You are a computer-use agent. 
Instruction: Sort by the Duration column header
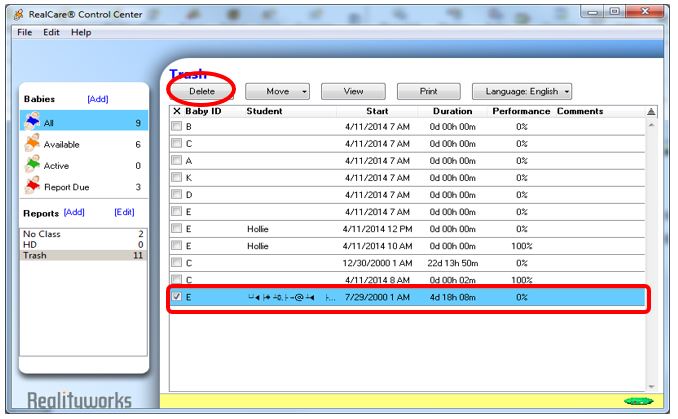452,111
